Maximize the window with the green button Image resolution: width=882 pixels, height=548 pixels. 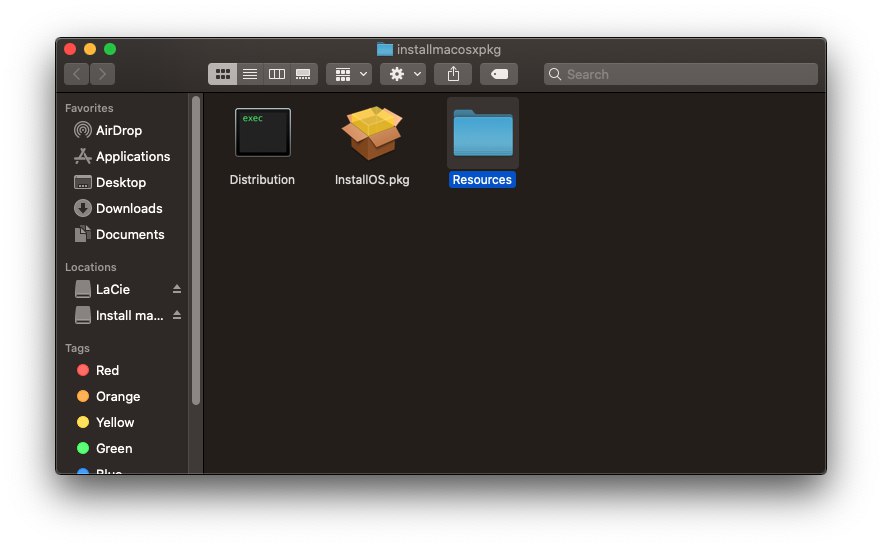pos(110,49)
